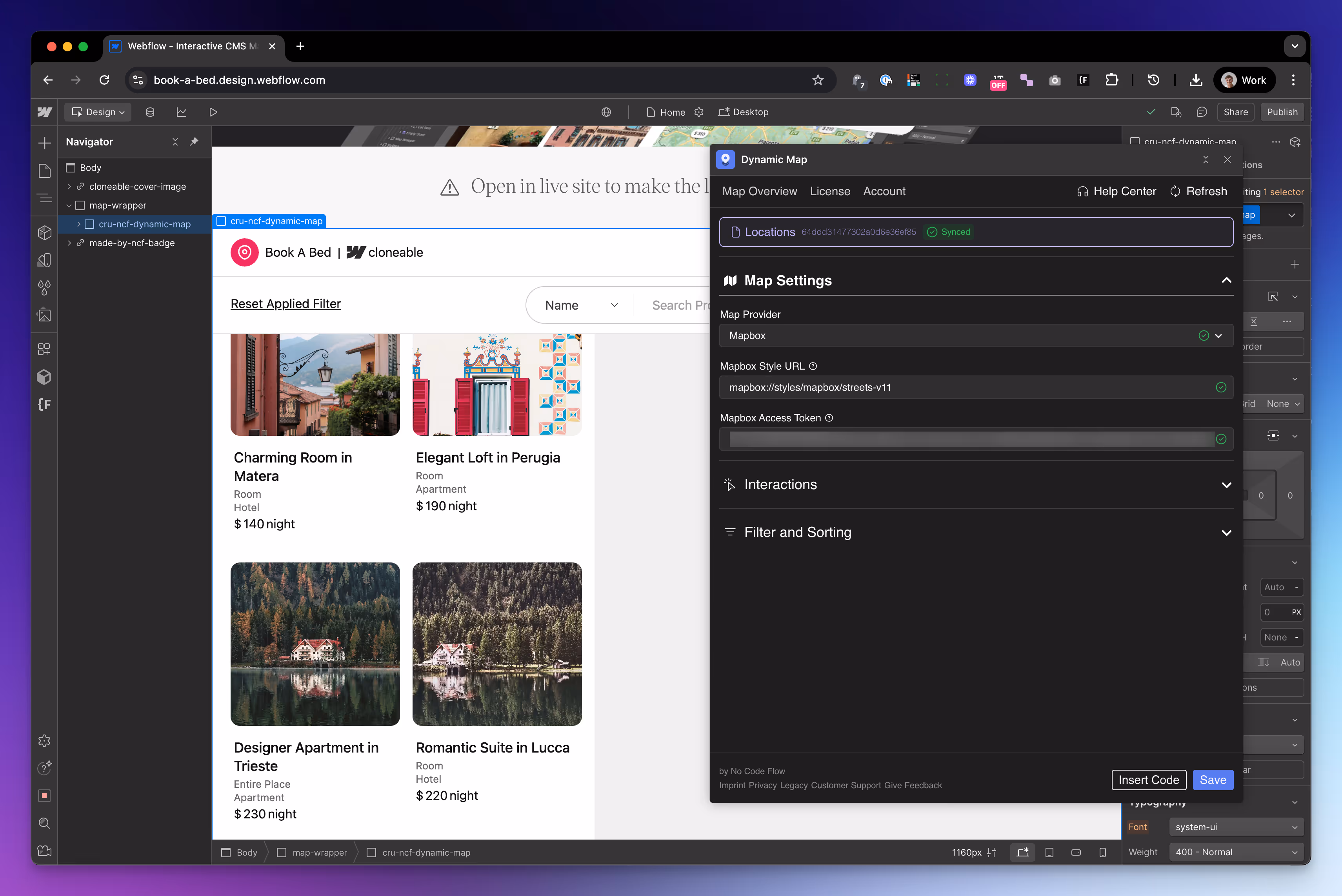Open the Font system-ui dropdown

(x=1236, y=827)
